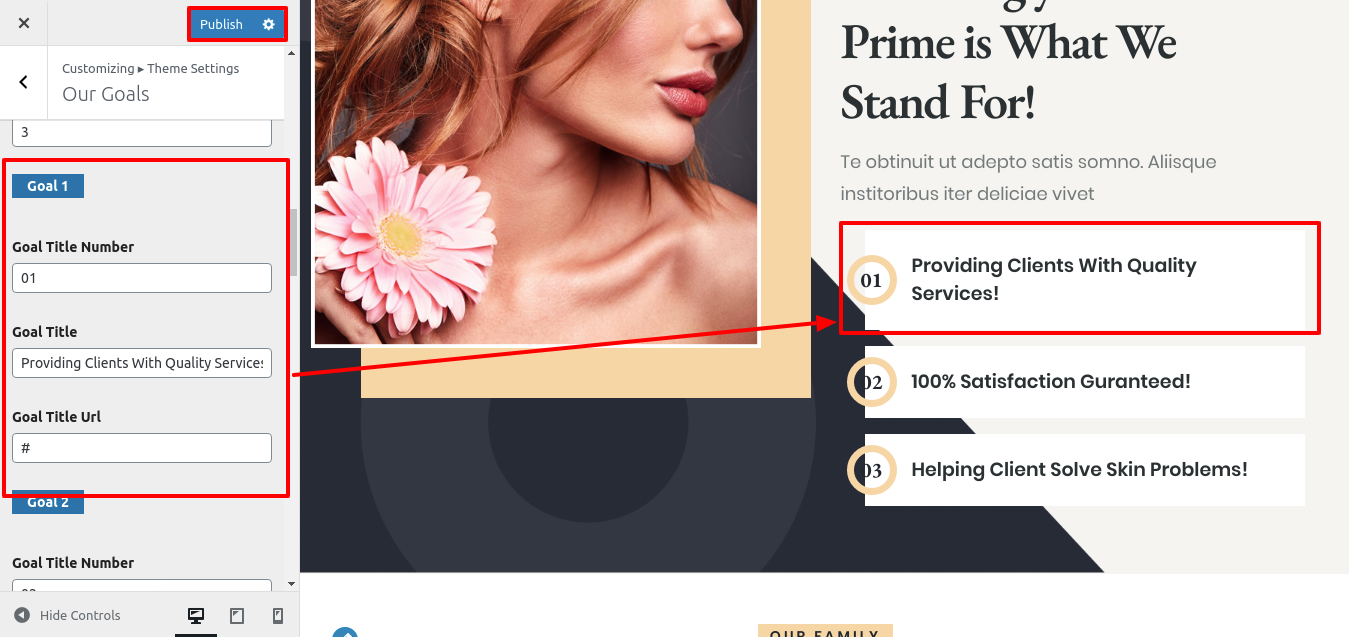Open the 100% Satisfaction Guranteed link

pos(1051,382)
